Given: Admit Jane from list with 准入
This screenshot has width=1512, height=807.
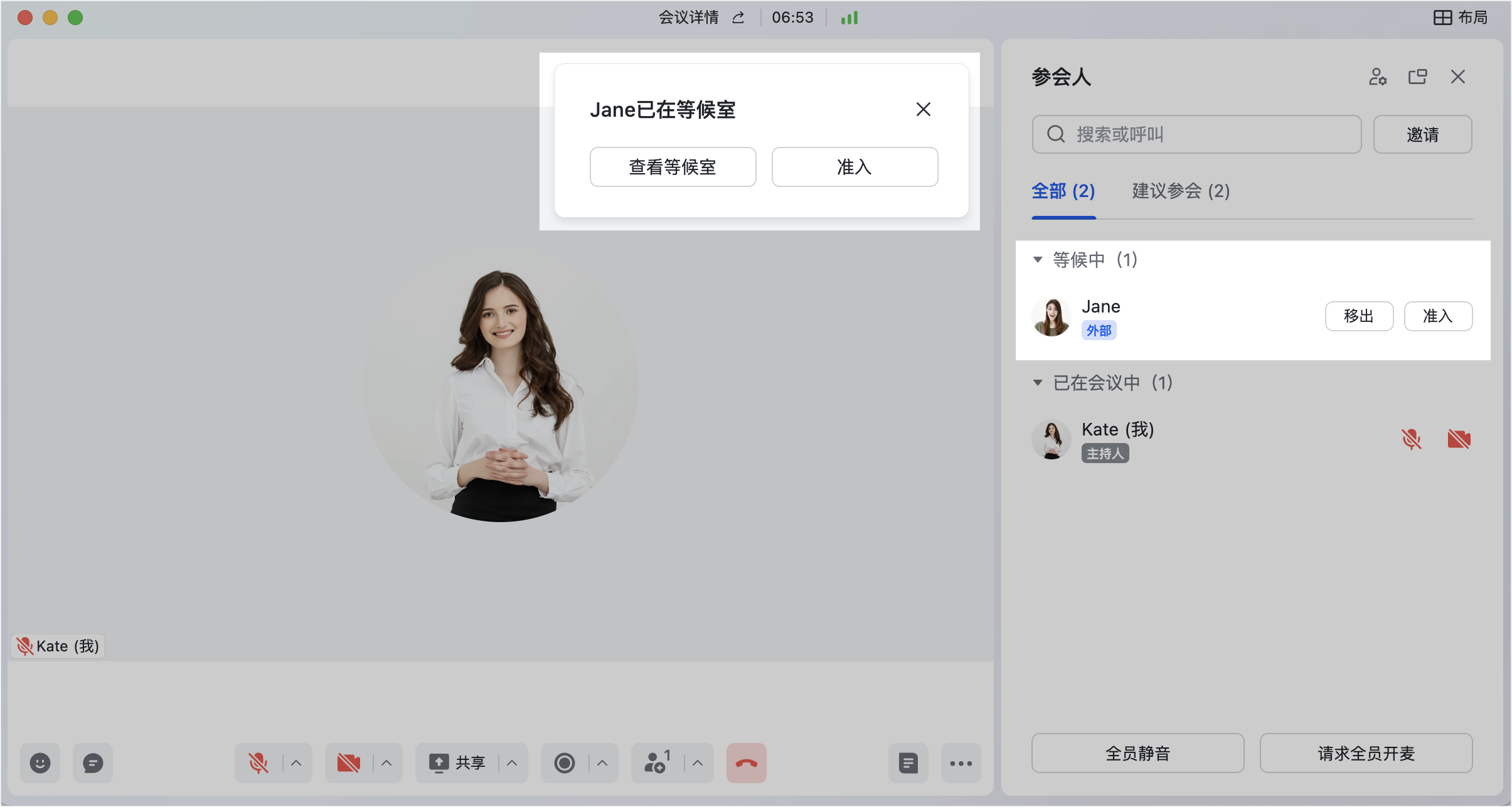Looking at the screenshot, I should coord(1438,316).
